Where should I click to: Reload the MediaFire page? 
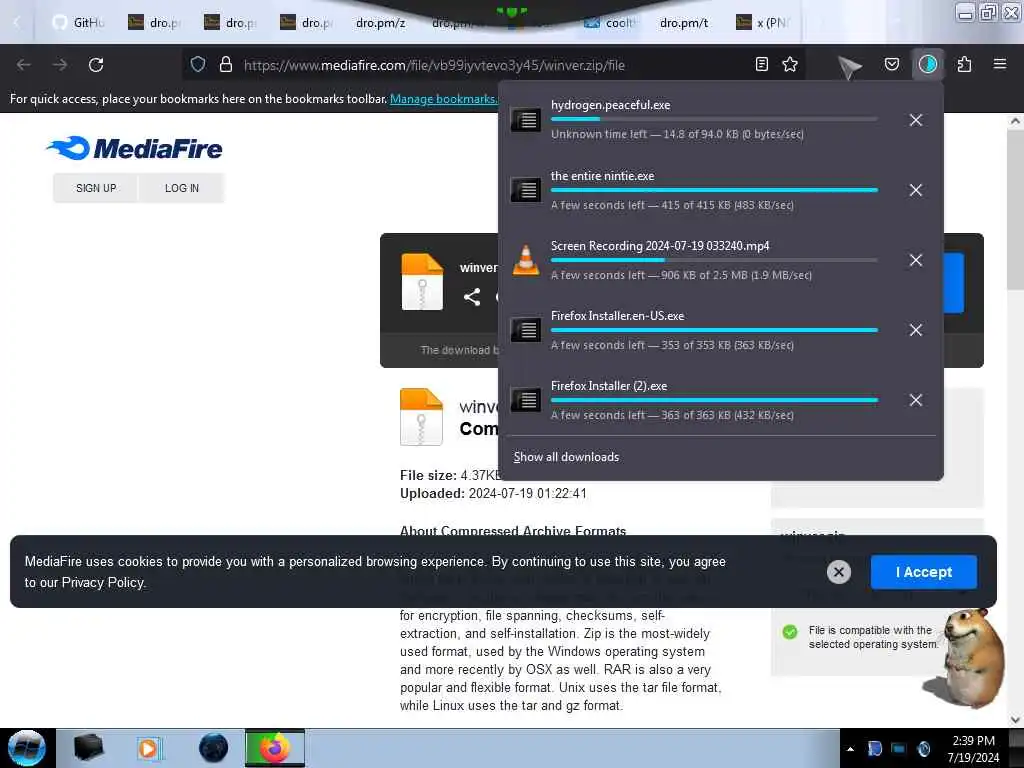point(96,65)
